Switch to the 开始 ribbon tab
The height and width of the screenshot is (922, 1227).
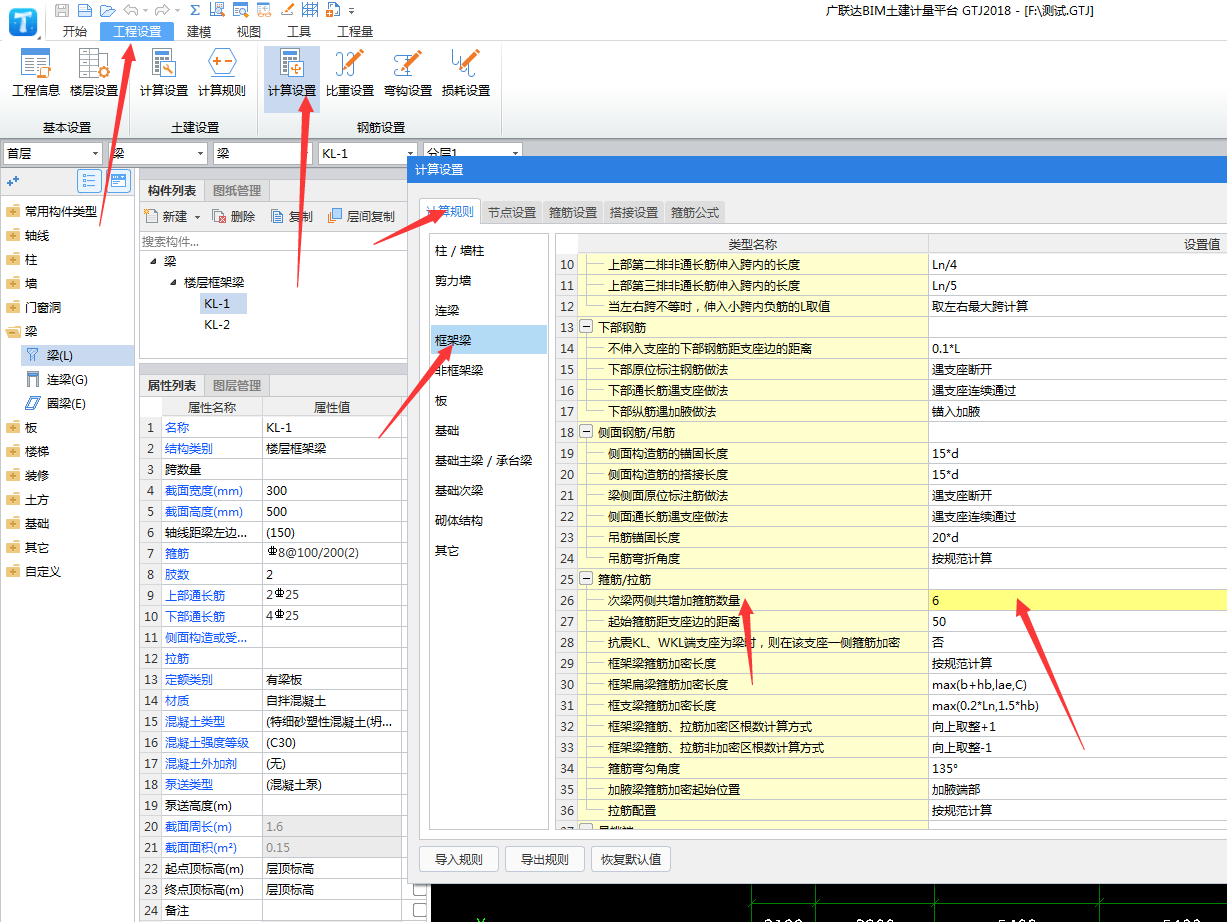click(75, 31)
